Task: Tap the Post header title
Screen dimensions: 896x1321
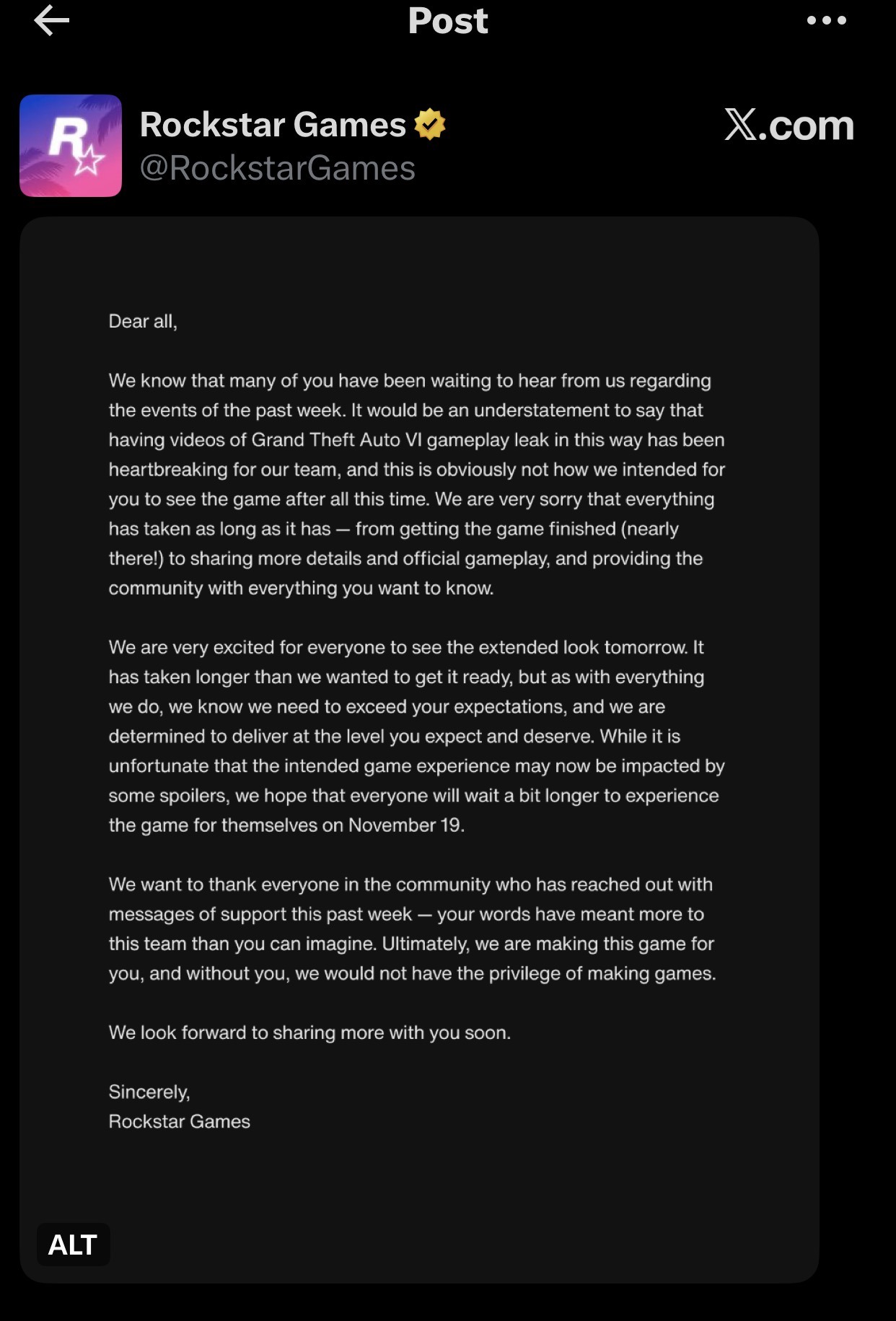Action: point(448,20)
